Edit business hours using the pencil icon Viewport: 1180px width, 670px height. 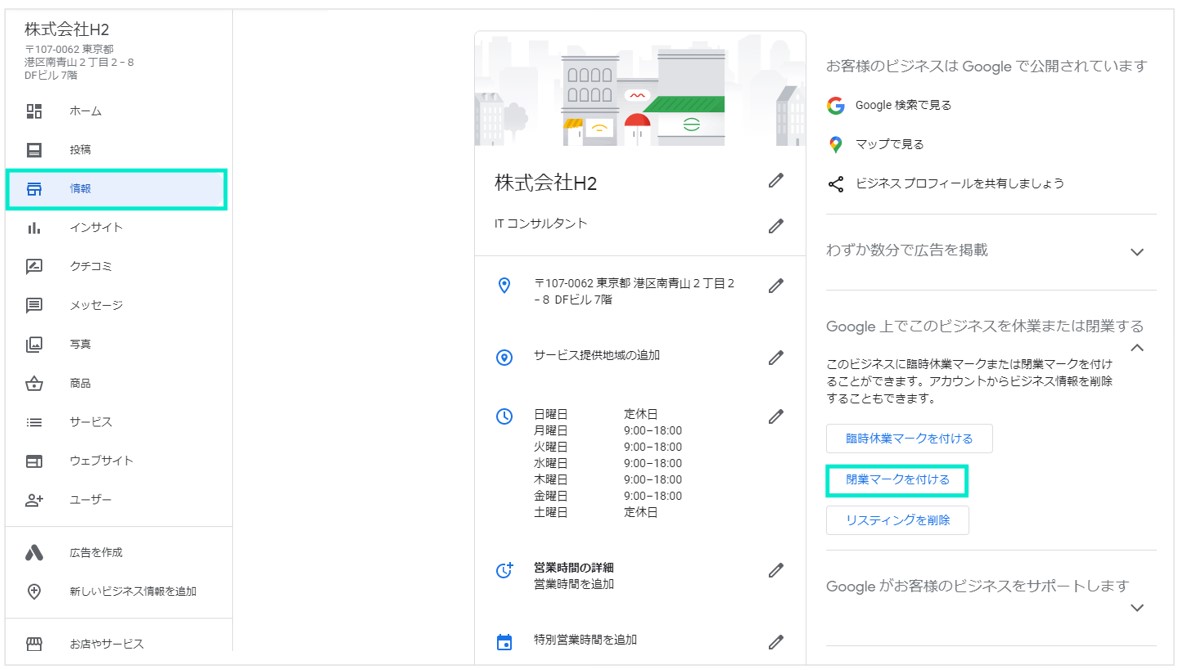[775, 417]
